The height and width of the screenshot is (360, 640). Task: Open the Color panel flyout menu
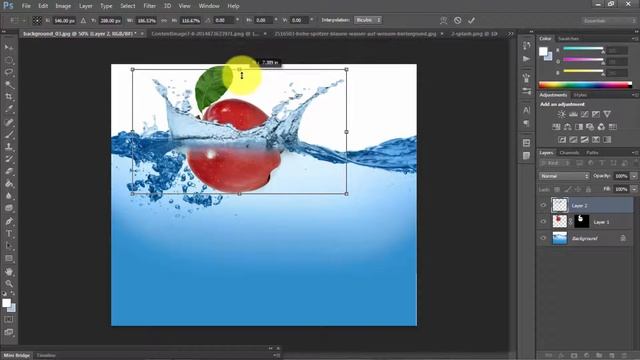[x=635, y=38]
